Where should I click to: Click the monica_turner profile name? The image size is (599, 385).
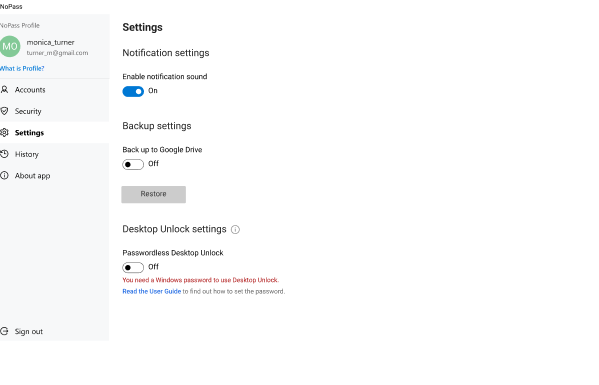pyautogui.click(x=50, y=42)
